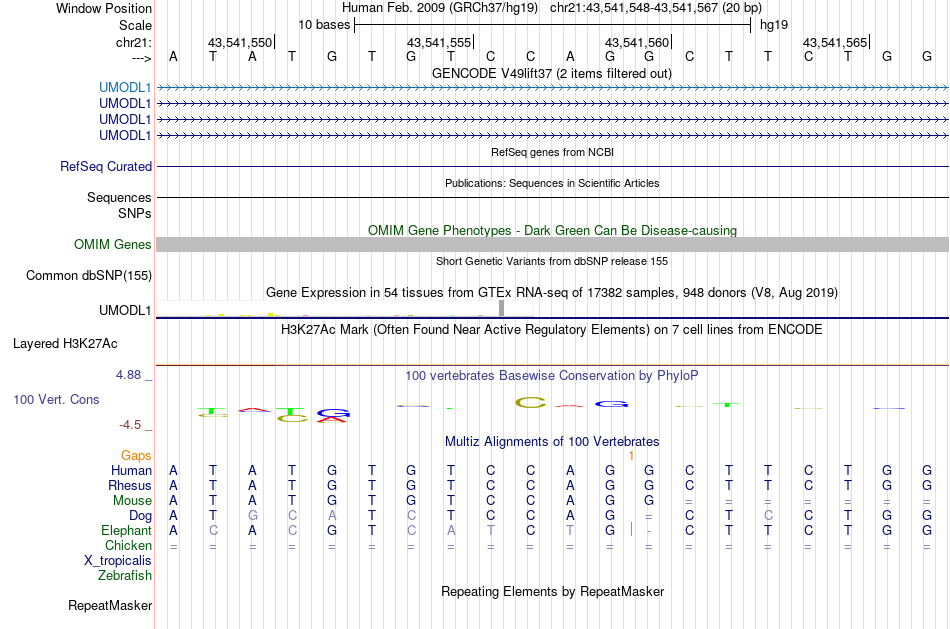
Task: Click the Sequences track label
Action: click(119, 198)
